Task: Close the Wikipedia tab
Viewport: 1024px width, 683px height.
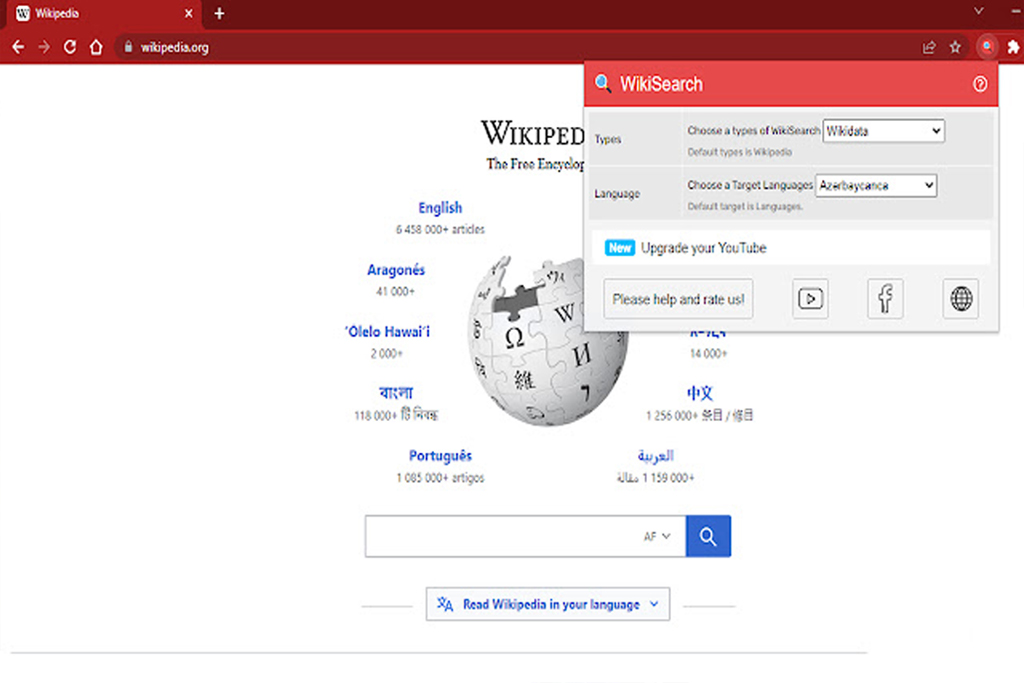Action: click(189, 13)
